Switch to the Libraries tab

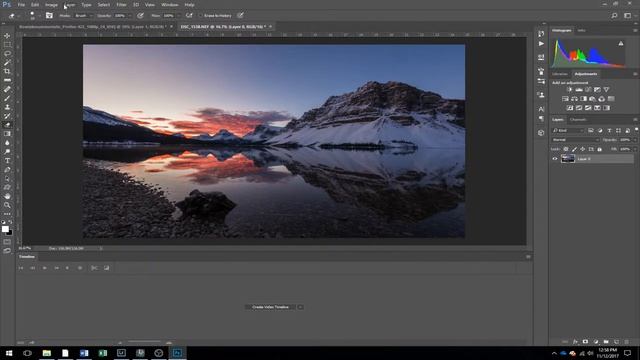[x=560, y=74]
